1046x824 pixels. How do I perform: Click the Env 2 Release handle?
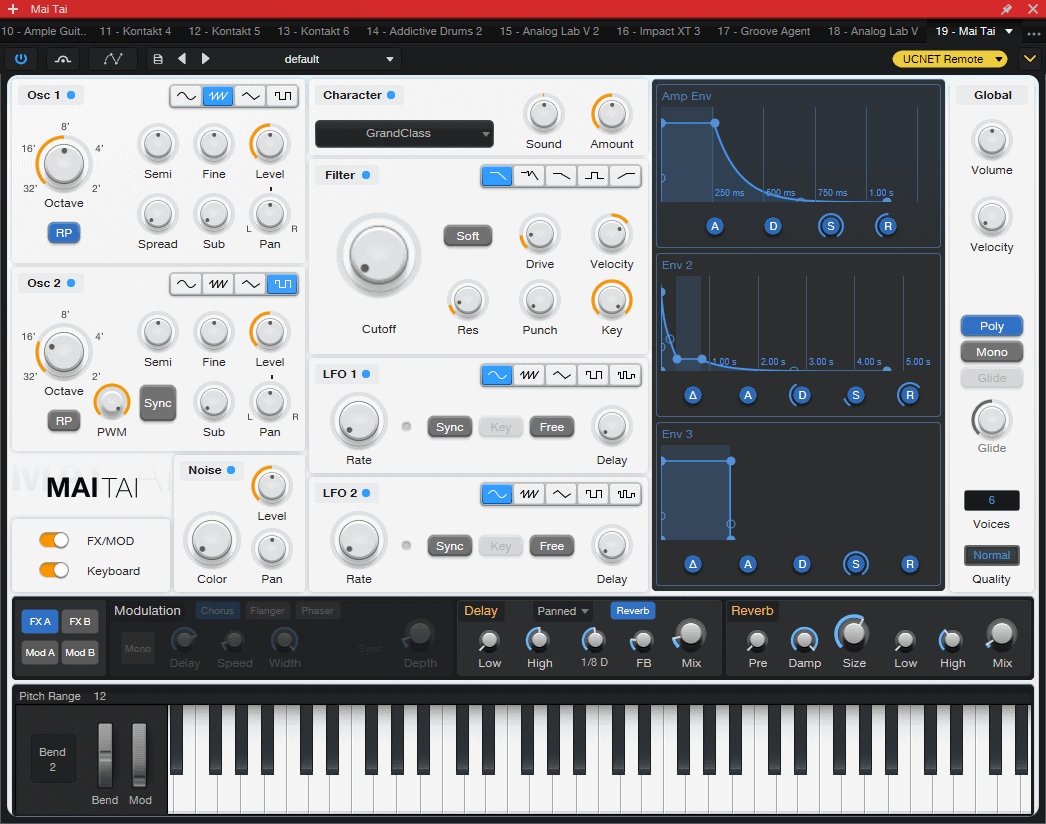909,395
